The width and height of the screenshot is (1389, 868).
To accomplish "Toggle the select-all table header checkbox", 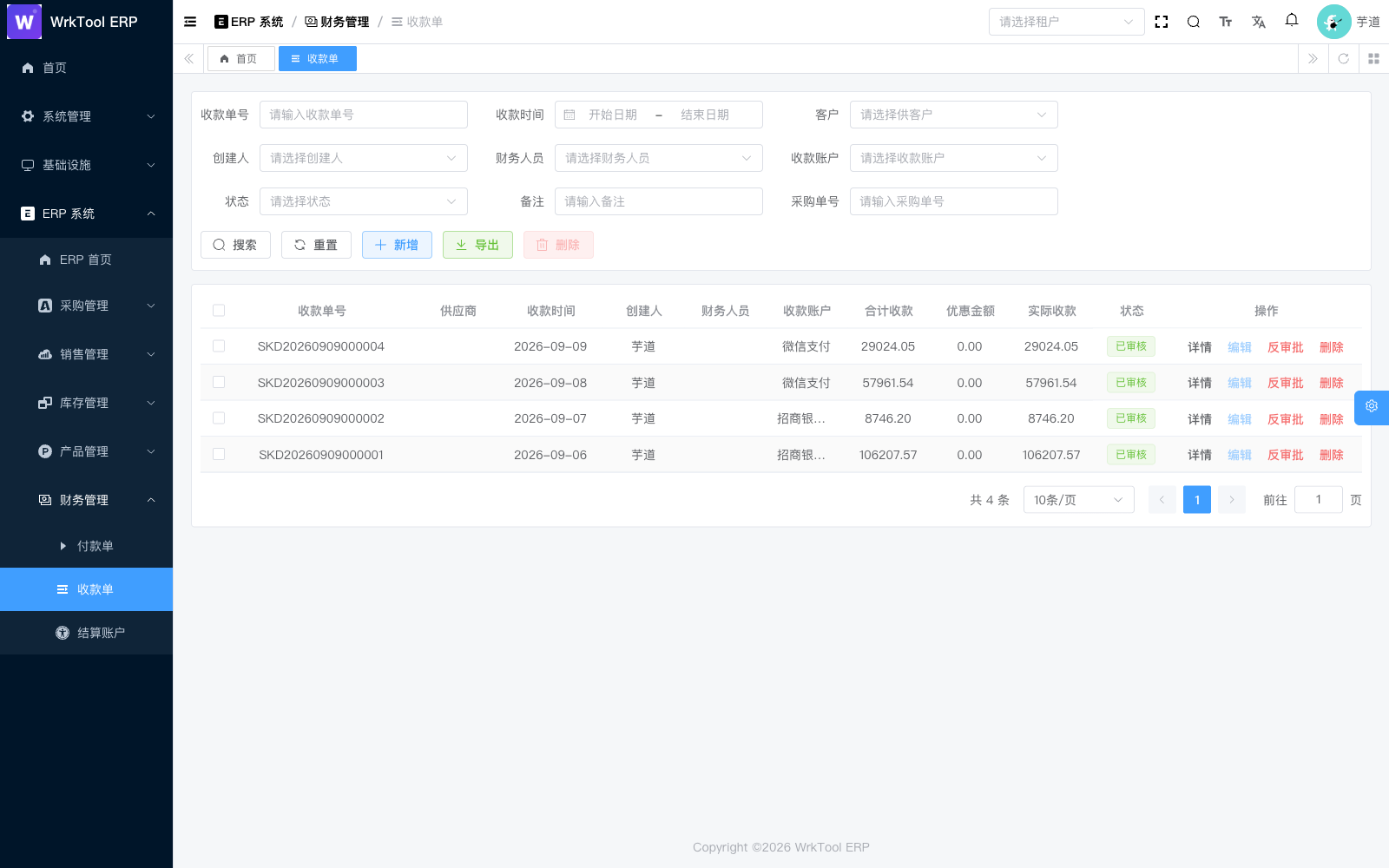I will pyautogui.click(x=219, y=311).
